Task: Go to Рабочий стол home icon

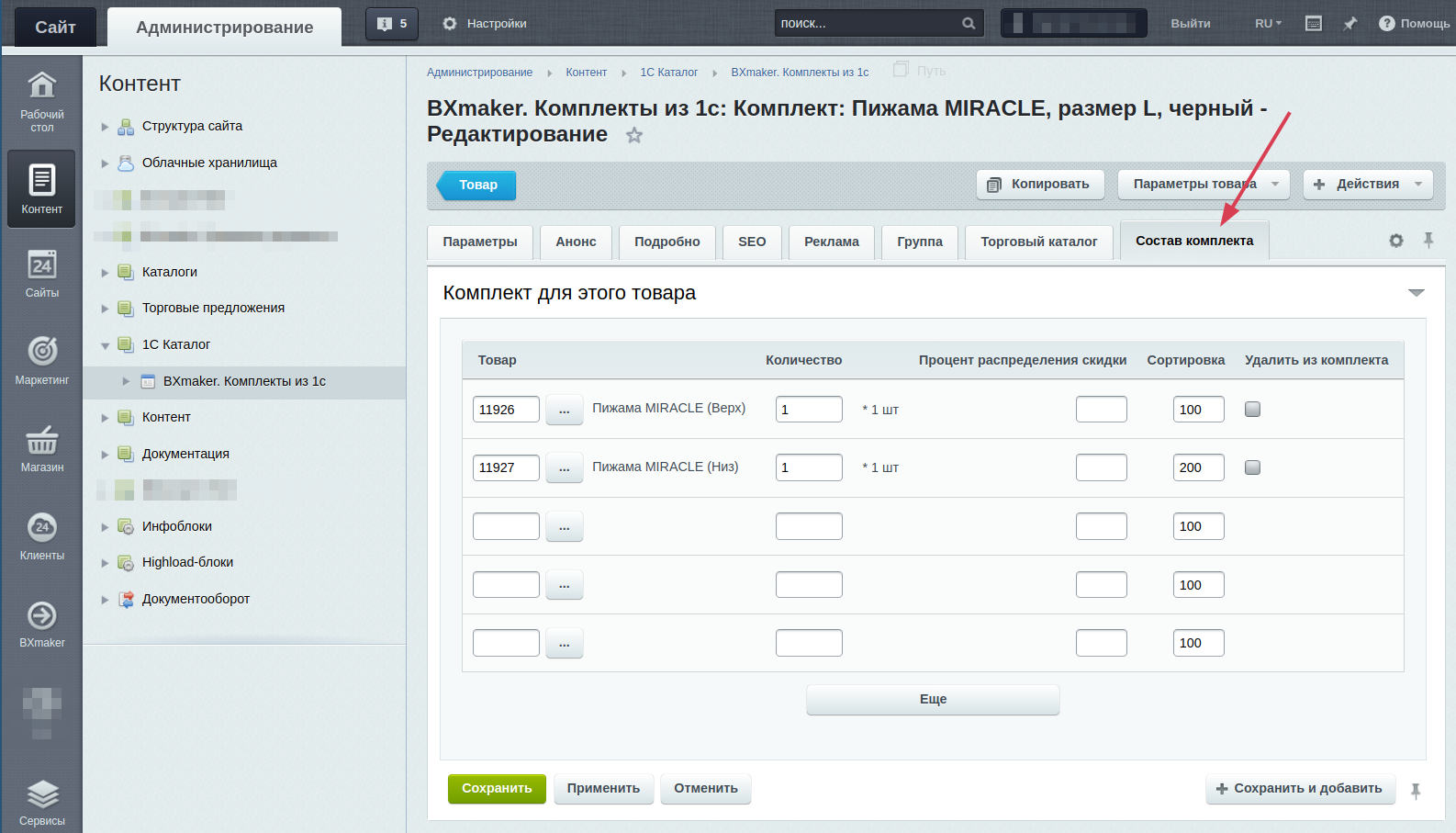Action: pyautogui.click(x=42, y=99)
